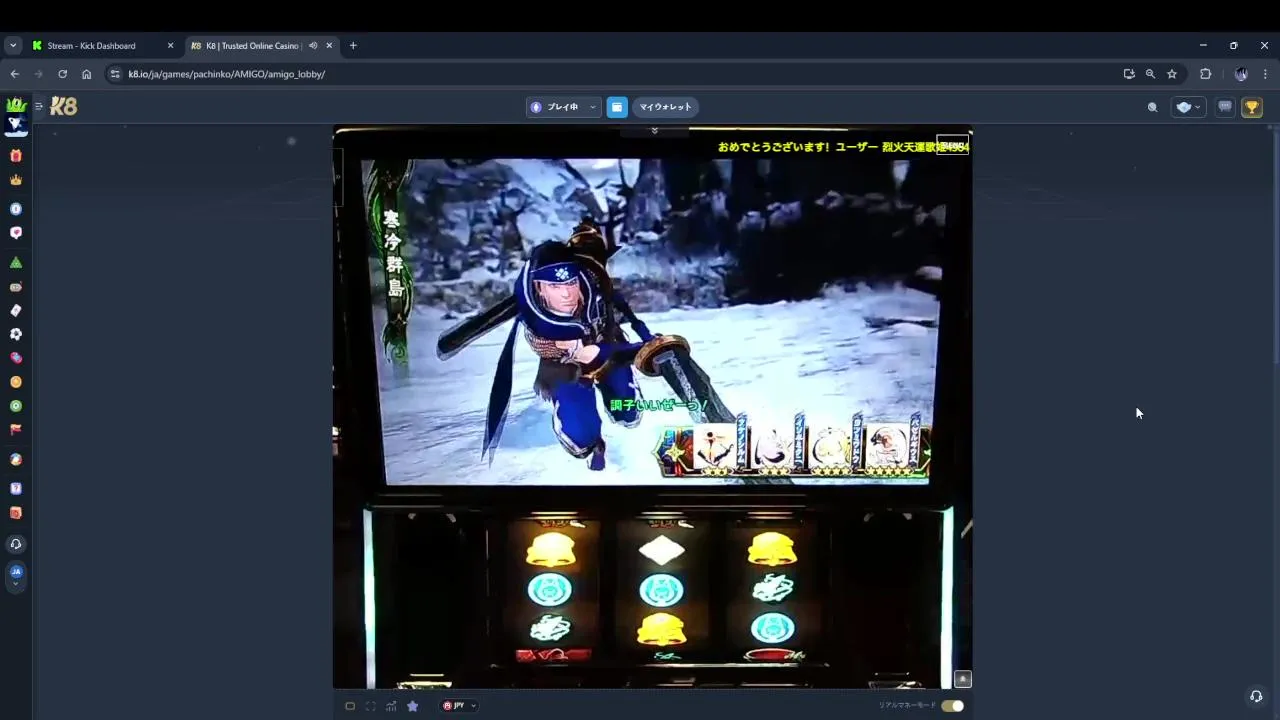Click the right slot reel
The image size is (1280, 720).
772,590
